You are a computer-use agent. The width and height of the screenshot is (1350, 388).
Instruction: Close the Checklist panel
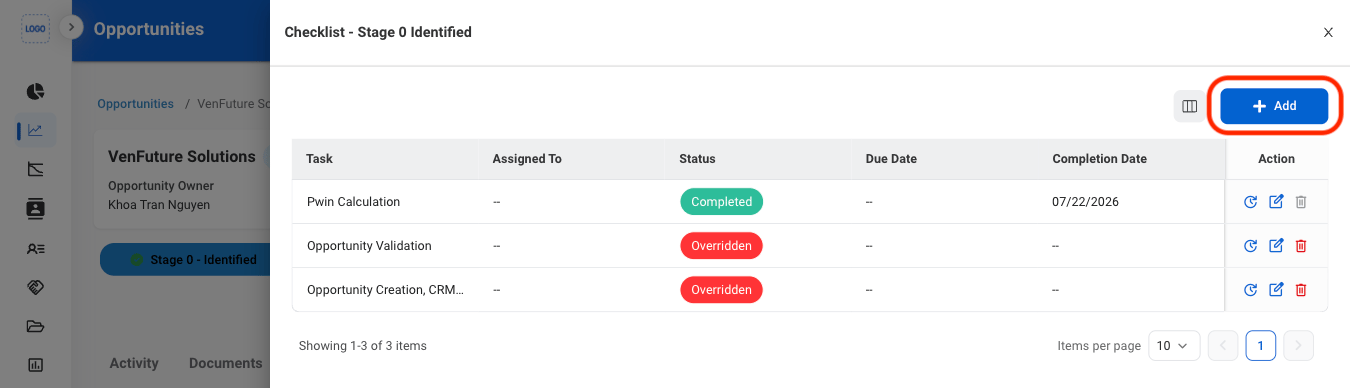pos(1328,32)
